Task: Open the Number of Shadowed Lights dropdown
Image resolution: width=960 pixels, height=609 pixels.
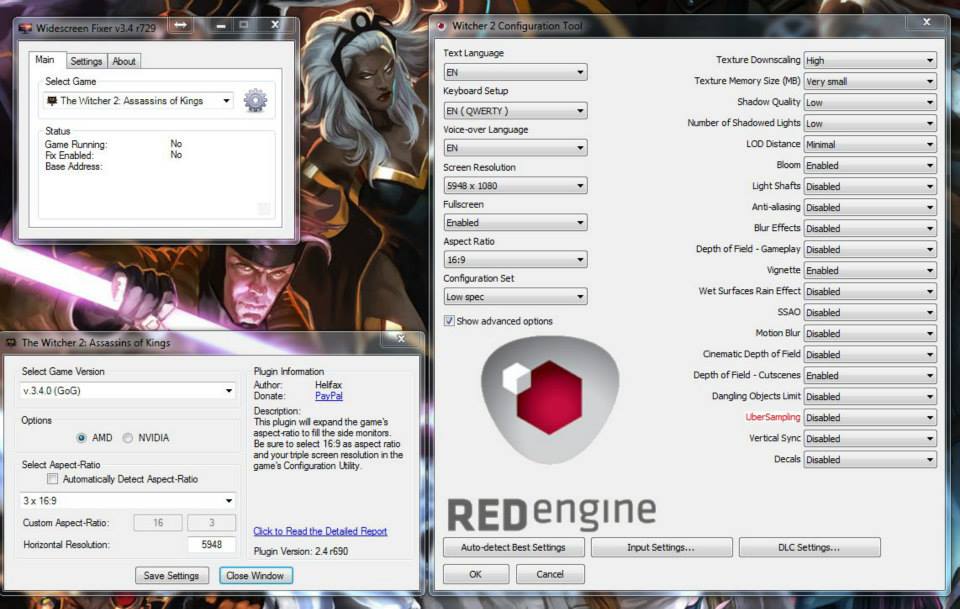Action: tap(870, 123)
